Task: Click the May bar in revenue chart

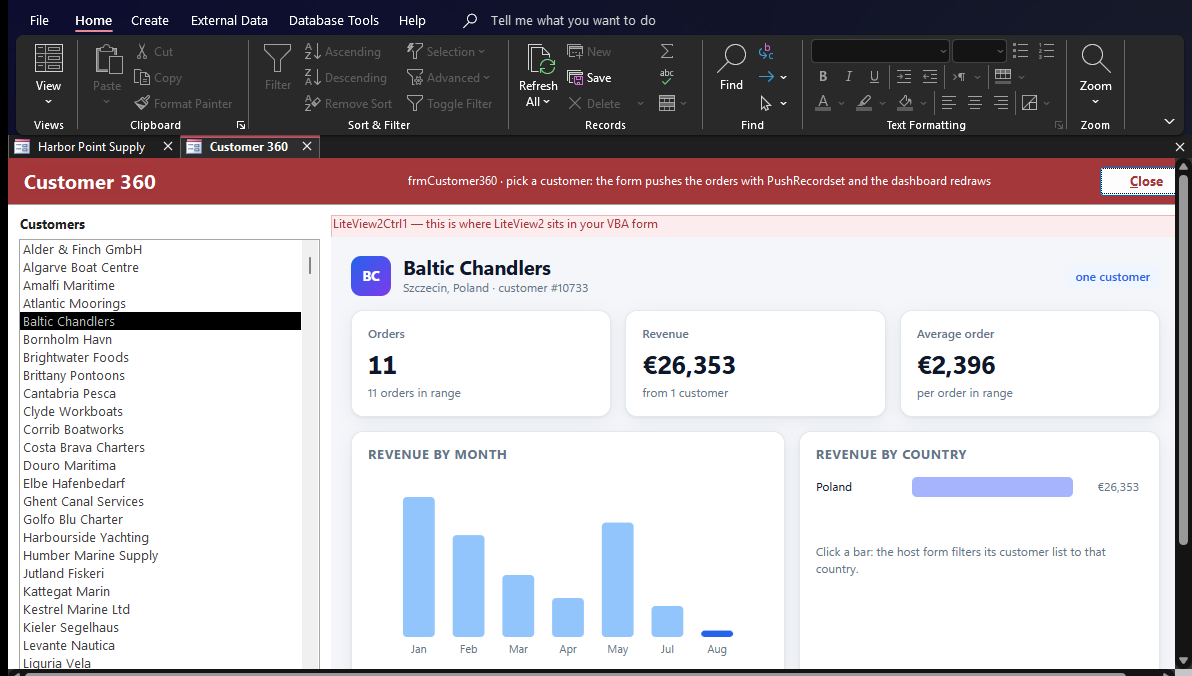Action: [x=617, y=579]
